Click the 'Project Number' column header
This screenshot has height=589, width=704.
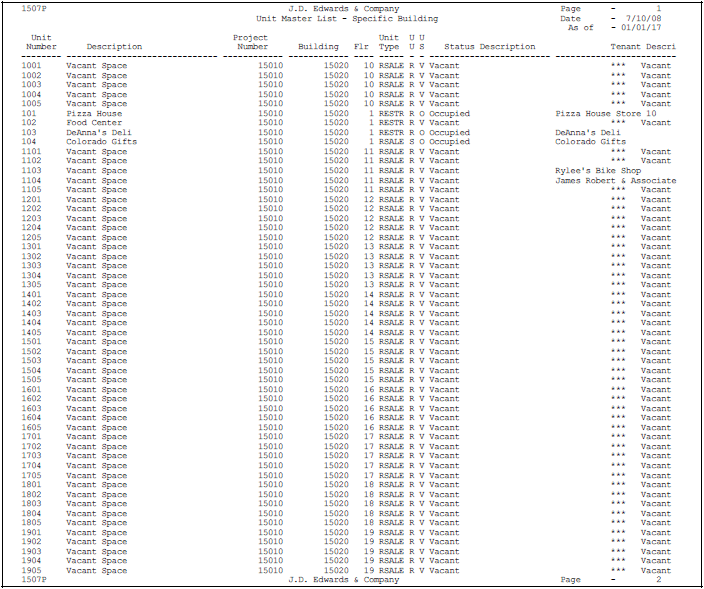(x=251, y=42)
